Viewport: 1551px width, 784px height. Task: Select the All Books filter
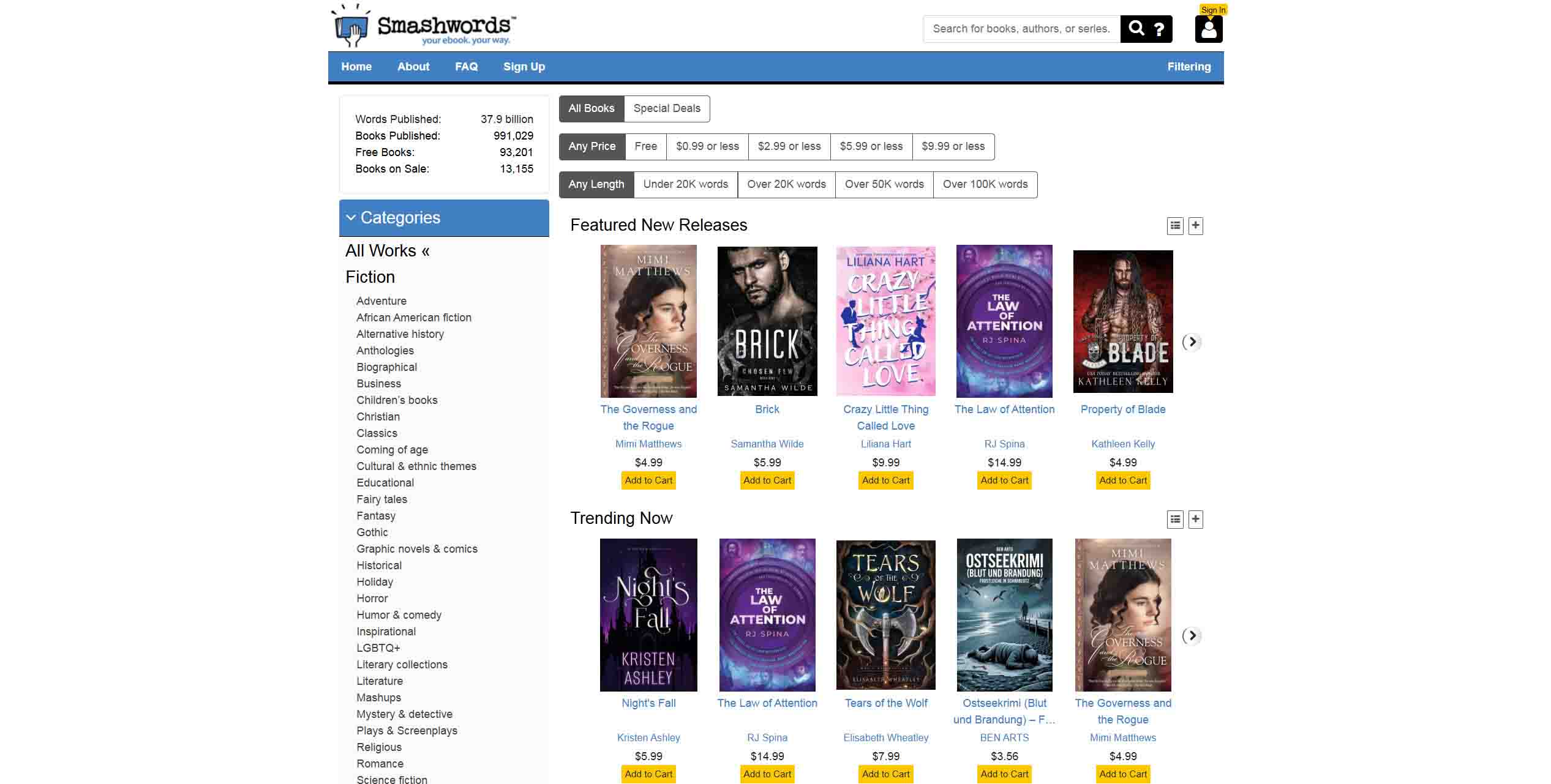[x=591, y=108]
